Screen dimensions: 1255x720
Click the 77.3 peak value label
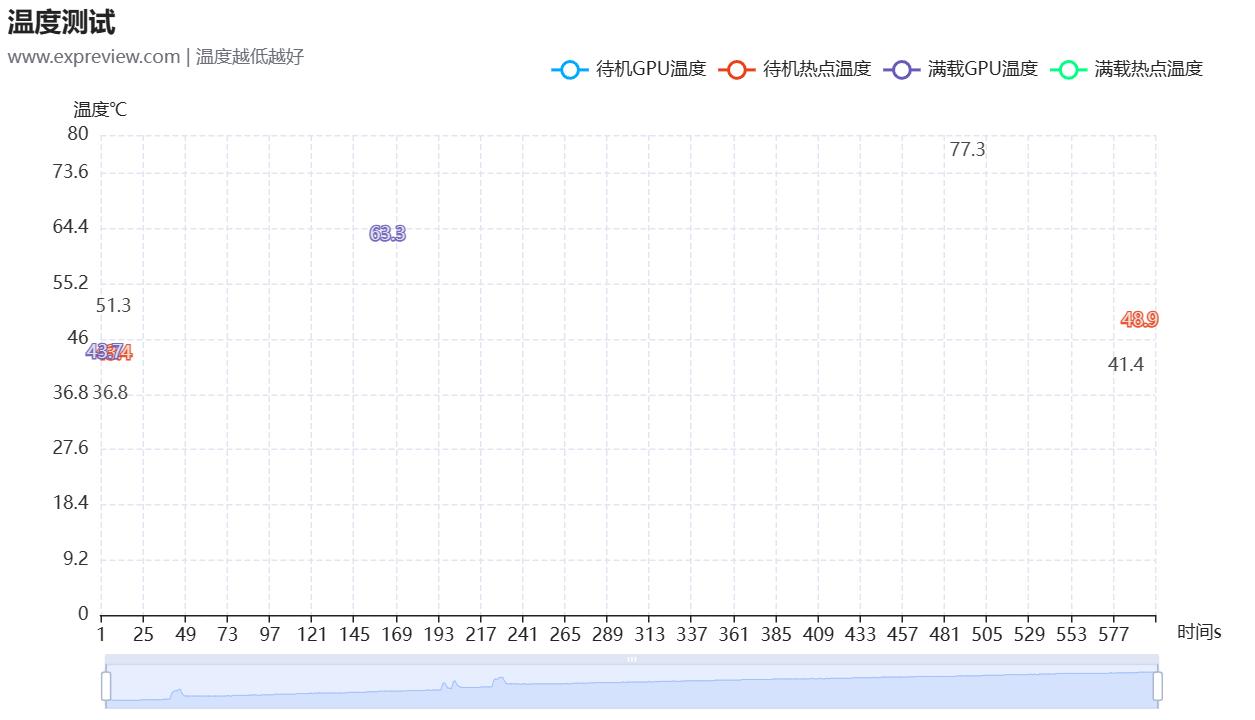click(x=966, y=151)
